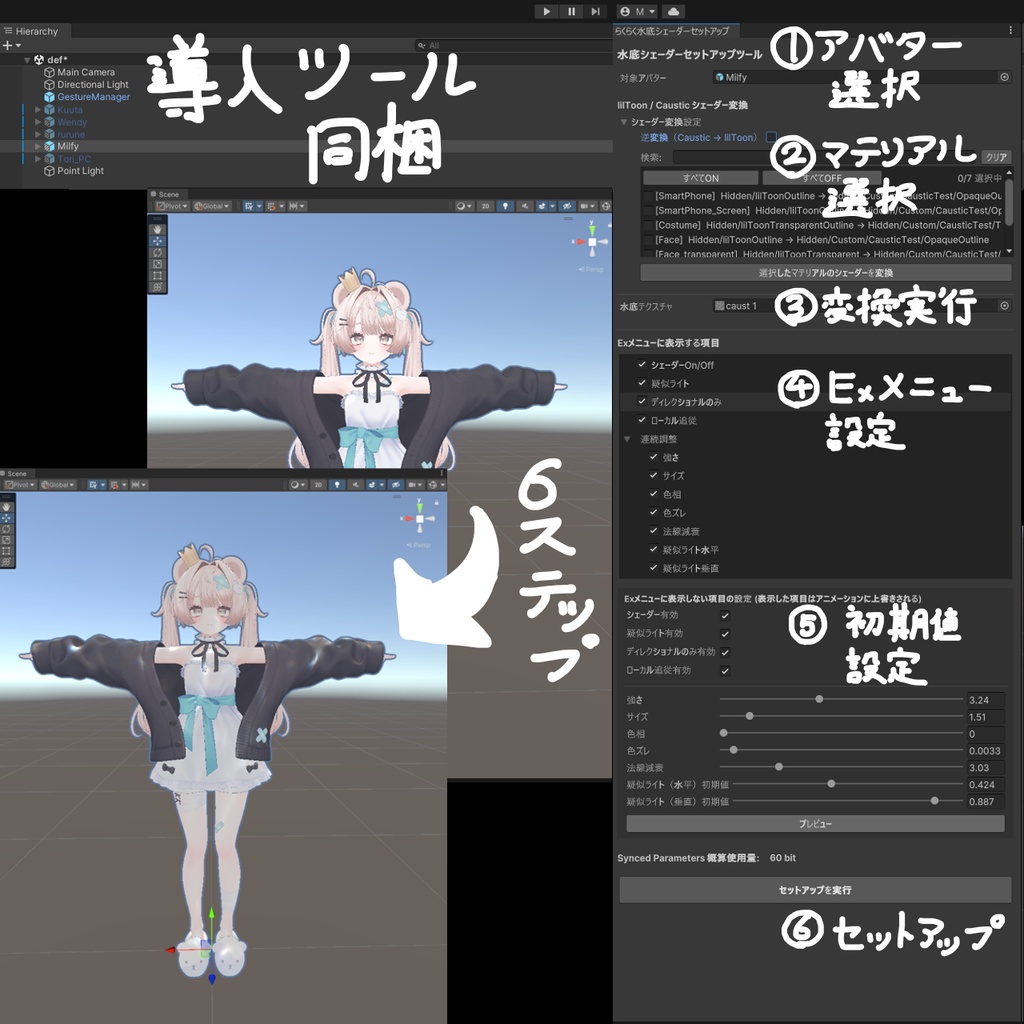This screenshot has height=1024, width=1024.
Task: Toggle hidden-object visibility in upper Scene view
Action: click(566, 206)
